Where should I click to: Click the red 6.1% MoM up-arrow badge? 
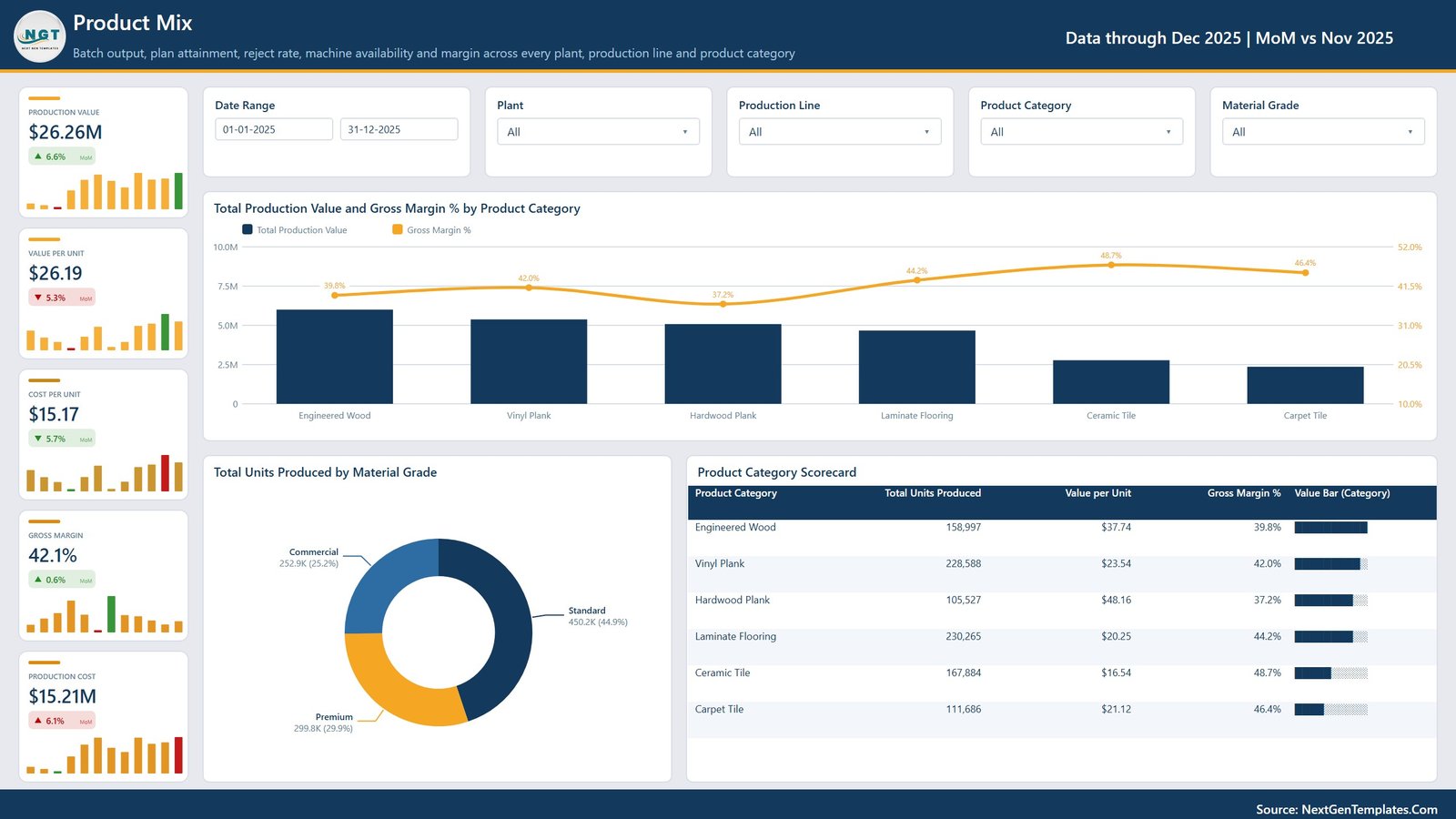pos(62,721)
